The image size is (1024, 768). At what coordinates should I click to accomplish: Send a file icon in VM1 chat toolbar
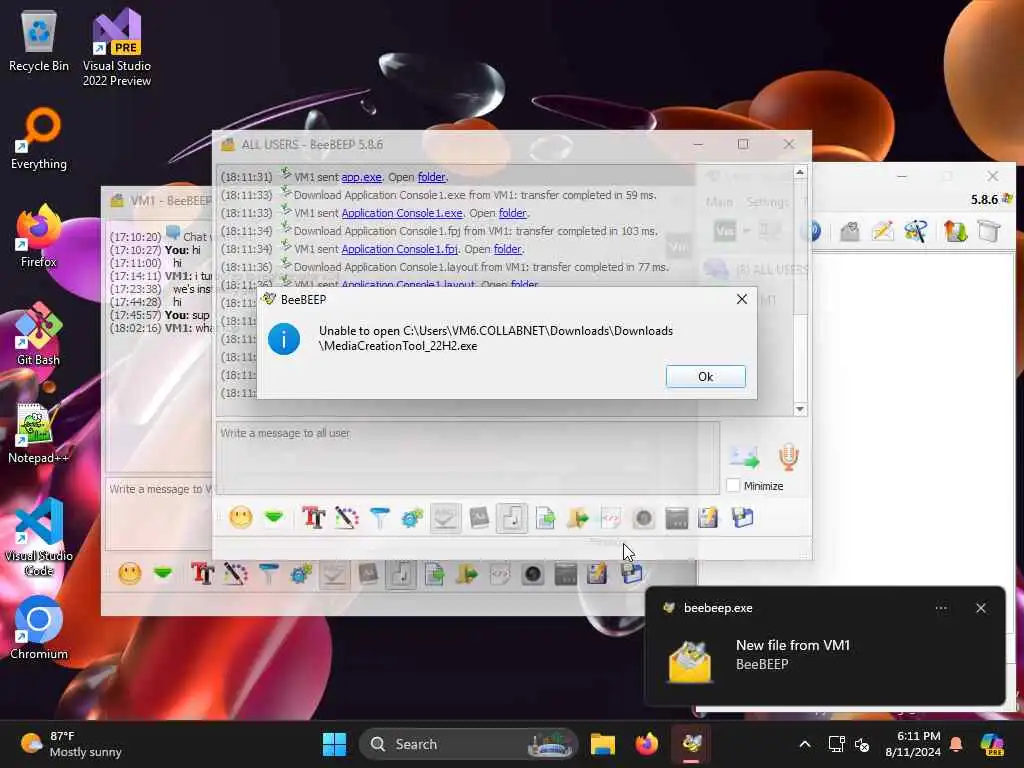pos(434,574)
